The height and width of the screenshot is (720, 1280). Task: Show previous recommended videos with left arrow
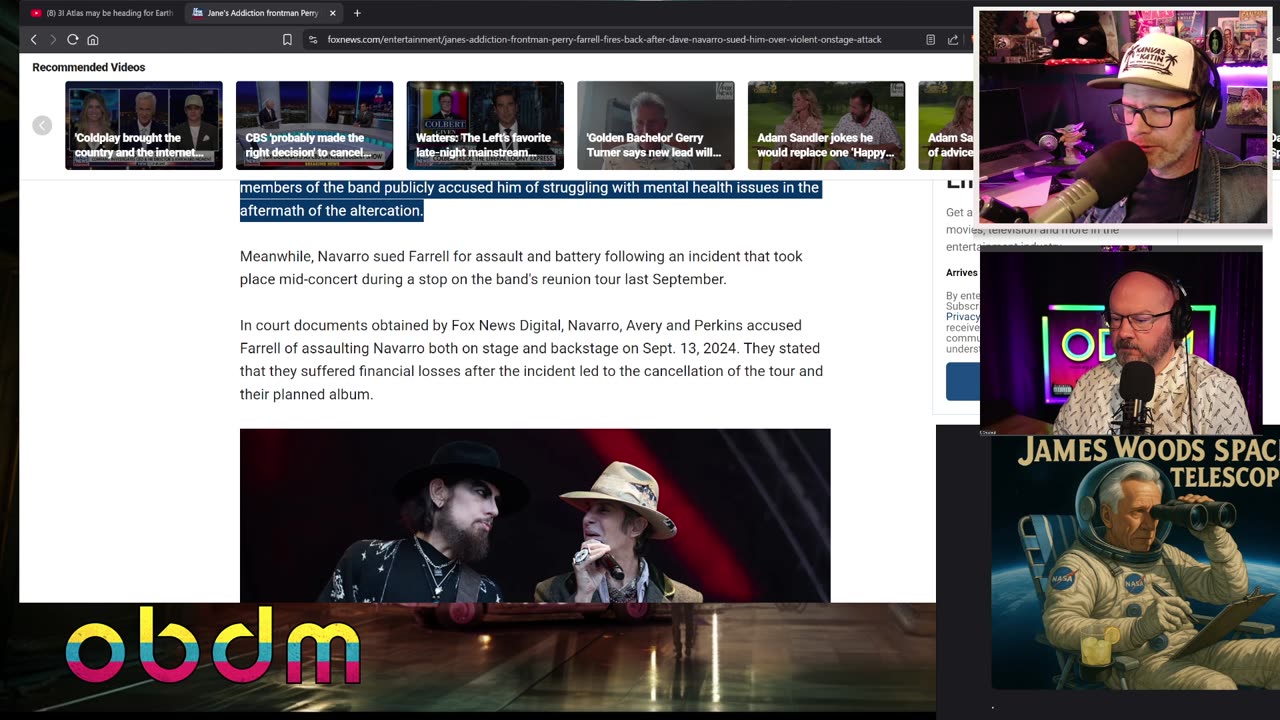(42, 125)
